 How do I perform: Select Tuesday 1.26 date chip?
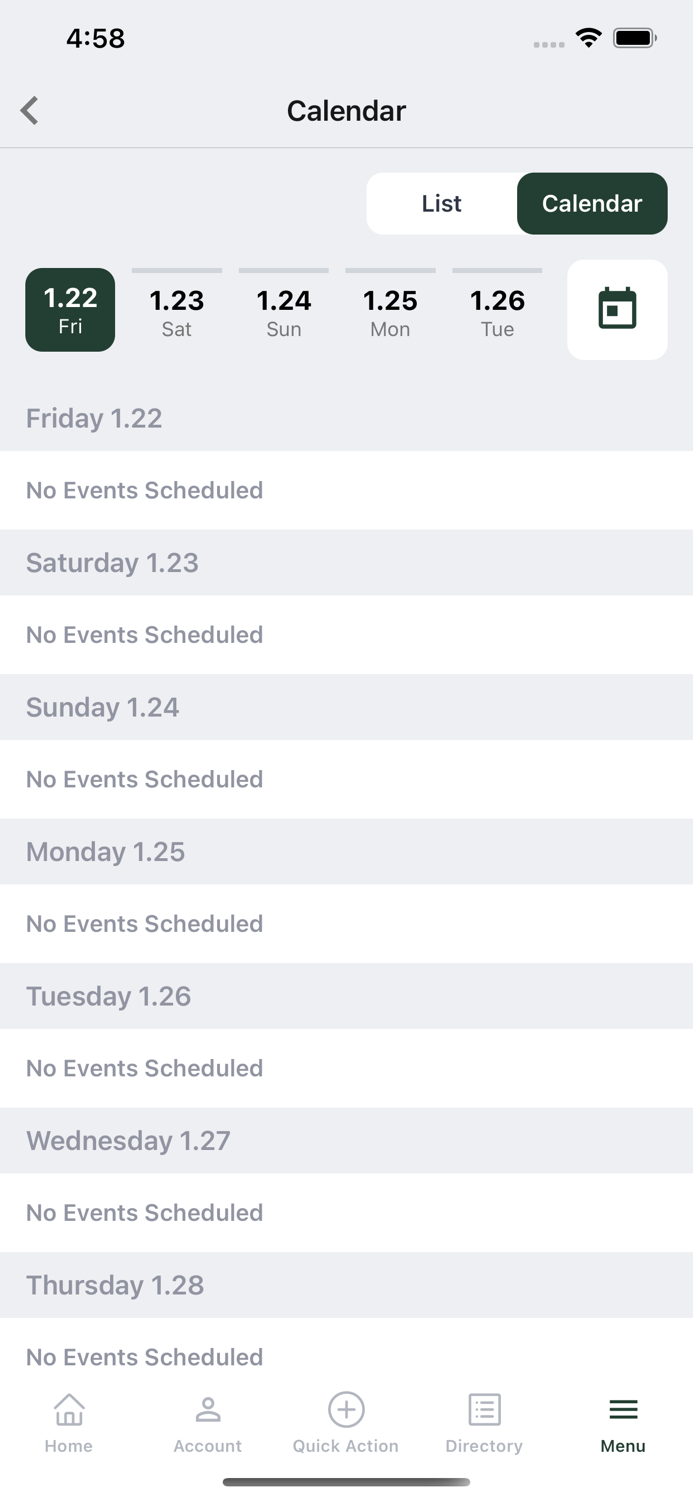[497, 312]
